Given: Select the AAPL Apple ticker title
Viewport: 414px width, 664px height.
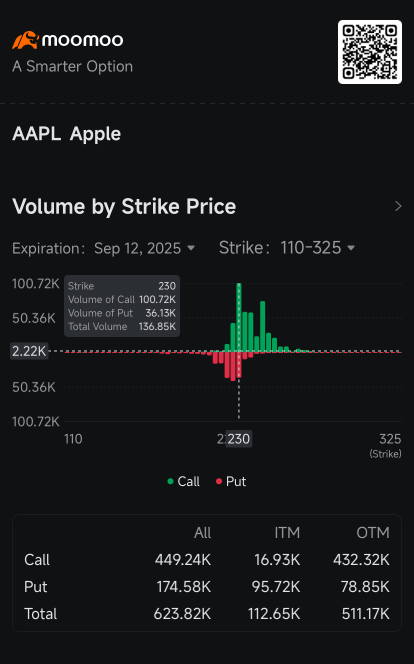Looking at the screenshot, I should (x=66, y=134).
